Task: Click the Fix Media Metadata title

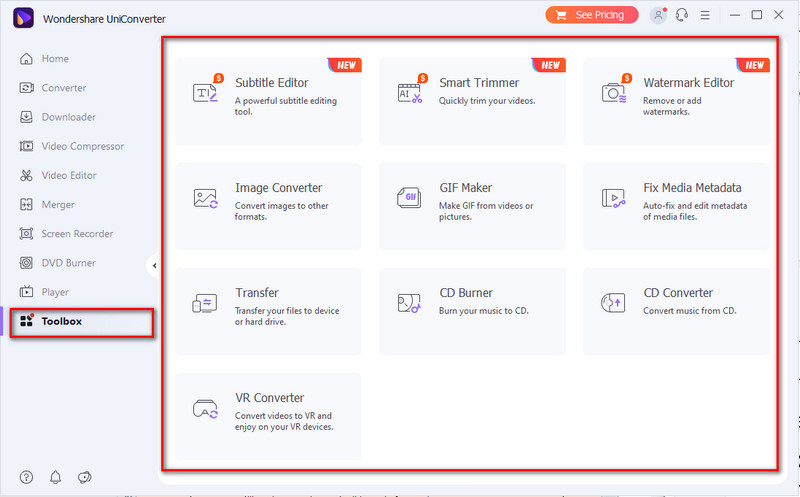Action: [x=692, y=188]
